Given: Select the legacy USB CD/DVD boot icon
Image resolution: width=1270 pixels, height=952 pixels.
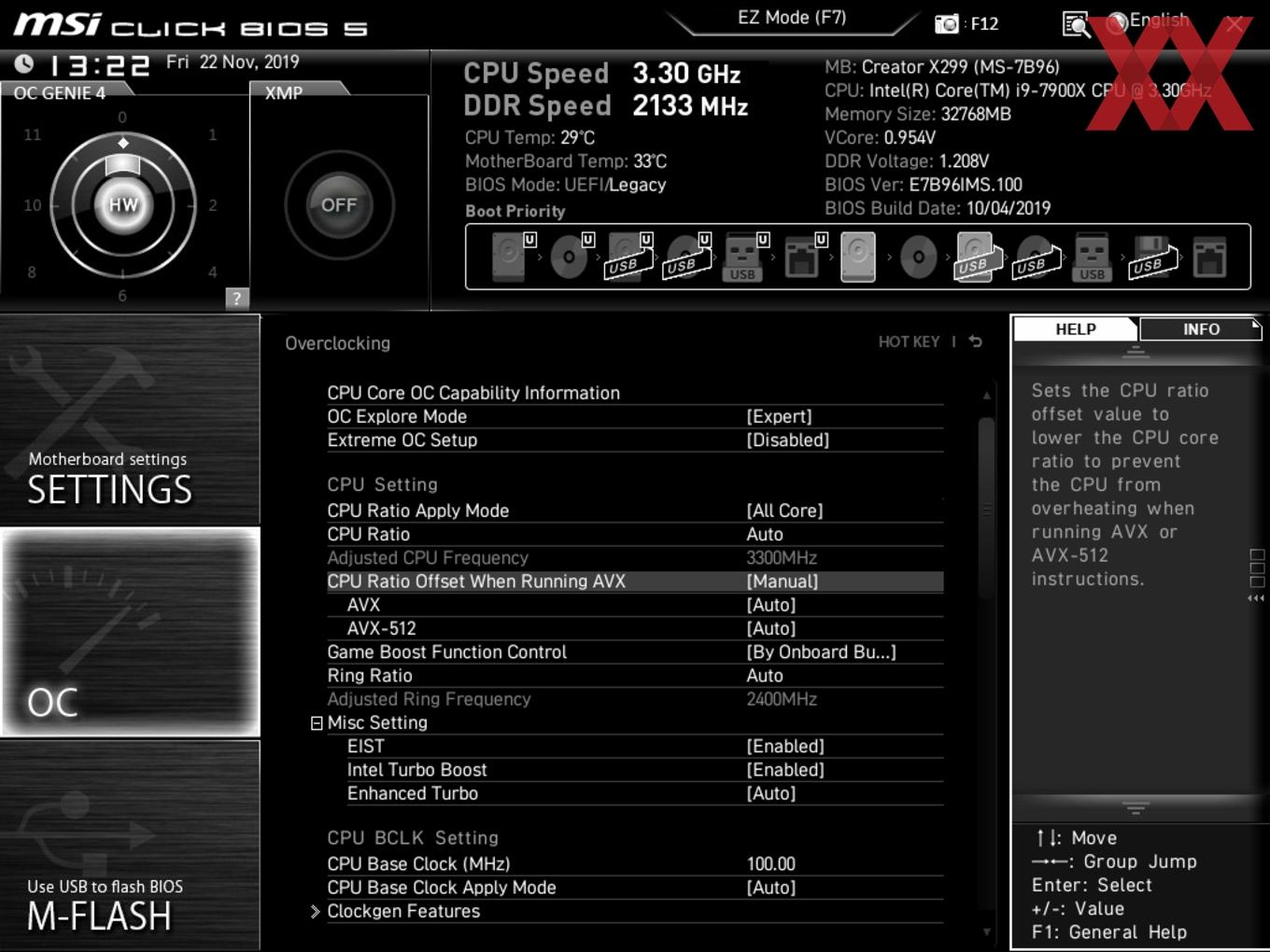Looking at the screenshot, I should point(1036,257).
